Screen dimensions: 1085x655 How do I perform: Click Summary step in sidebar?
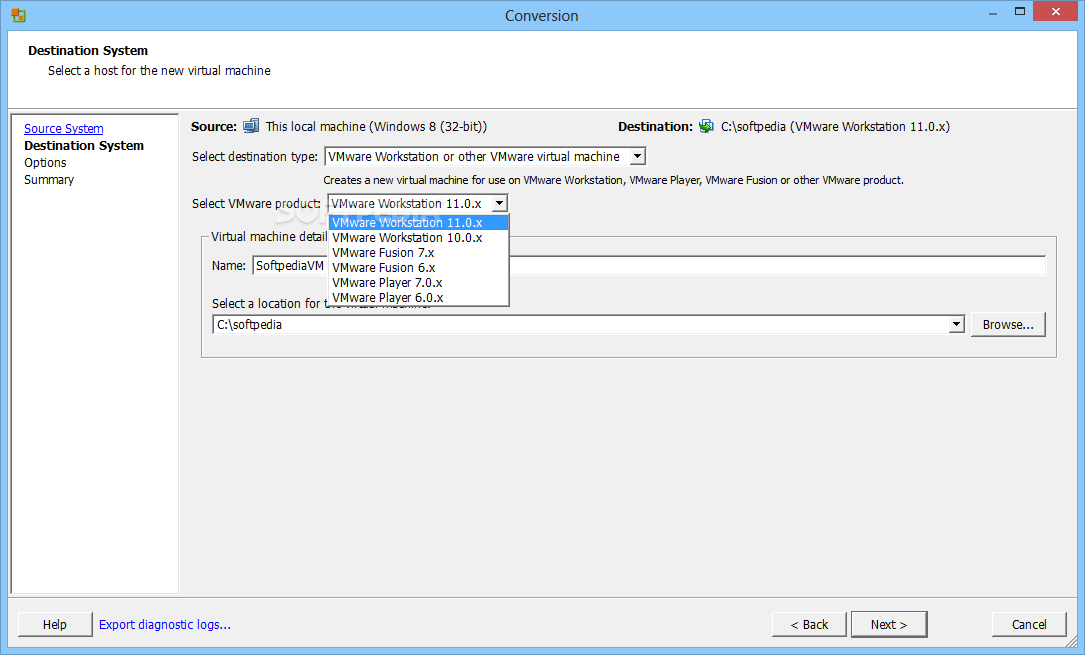(48, 179)
